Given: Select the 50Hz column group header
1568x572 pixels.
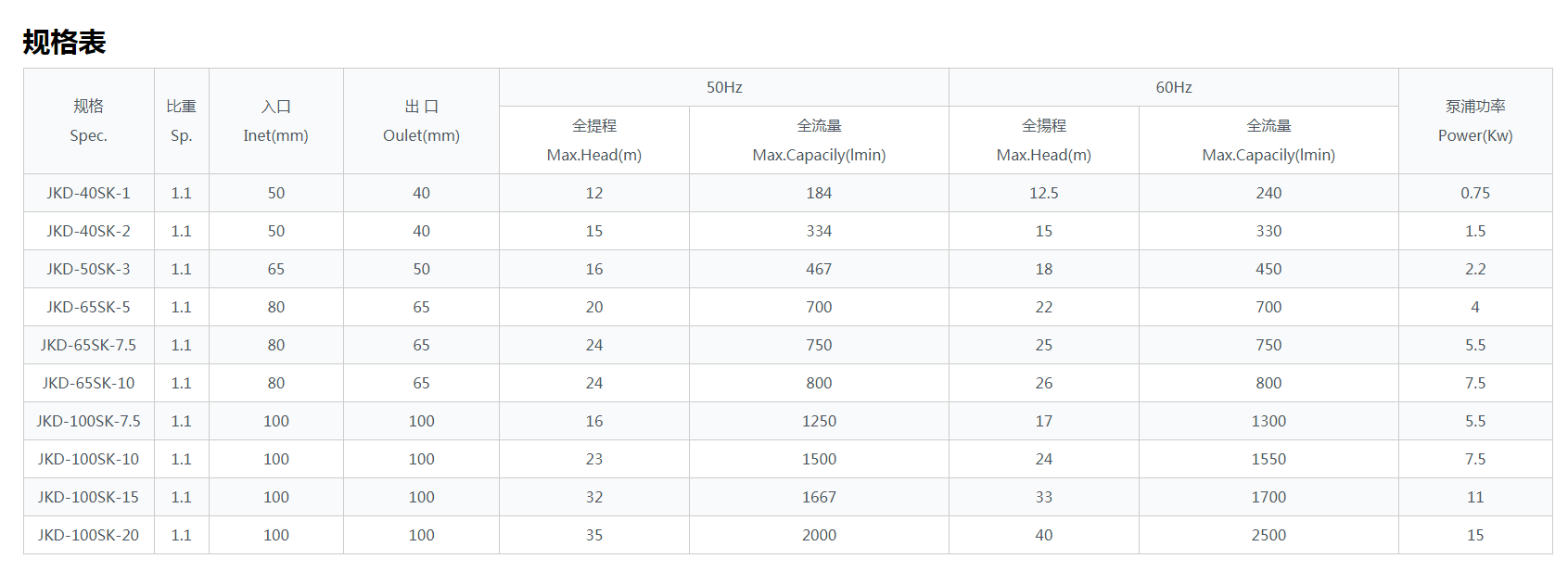Looking at the screenshot, I should (x=724, y=87).
